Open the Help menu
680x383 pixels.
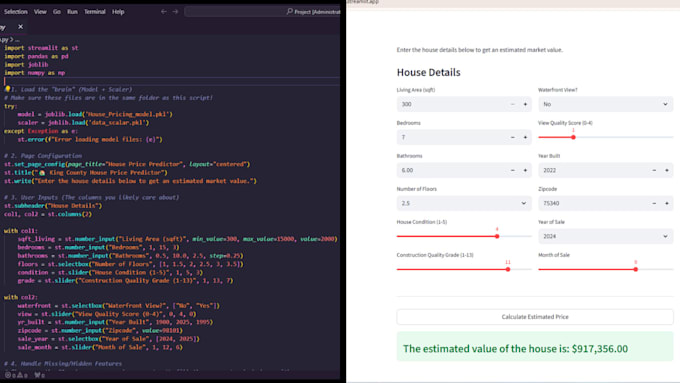(118, 12)
